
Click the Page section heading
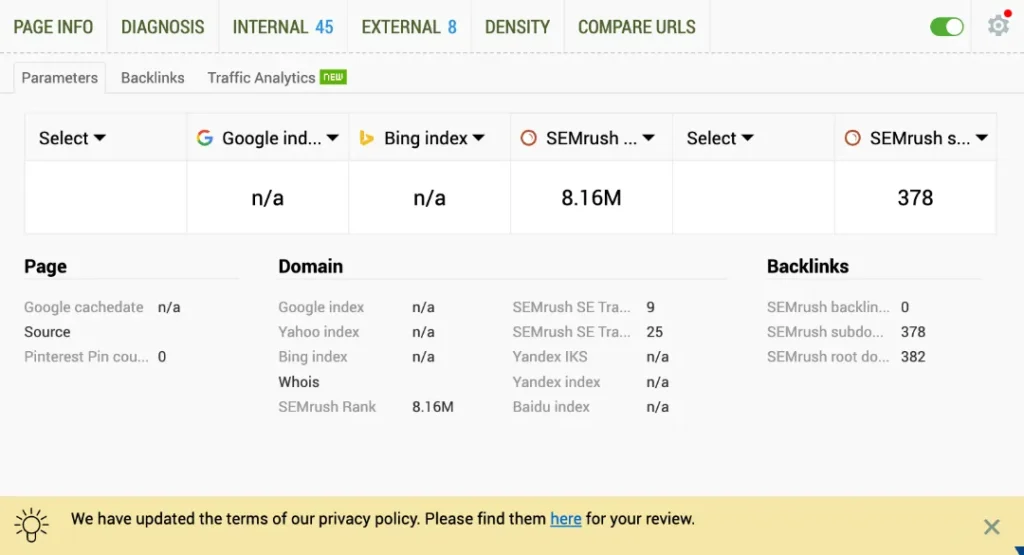coord(46,266)
